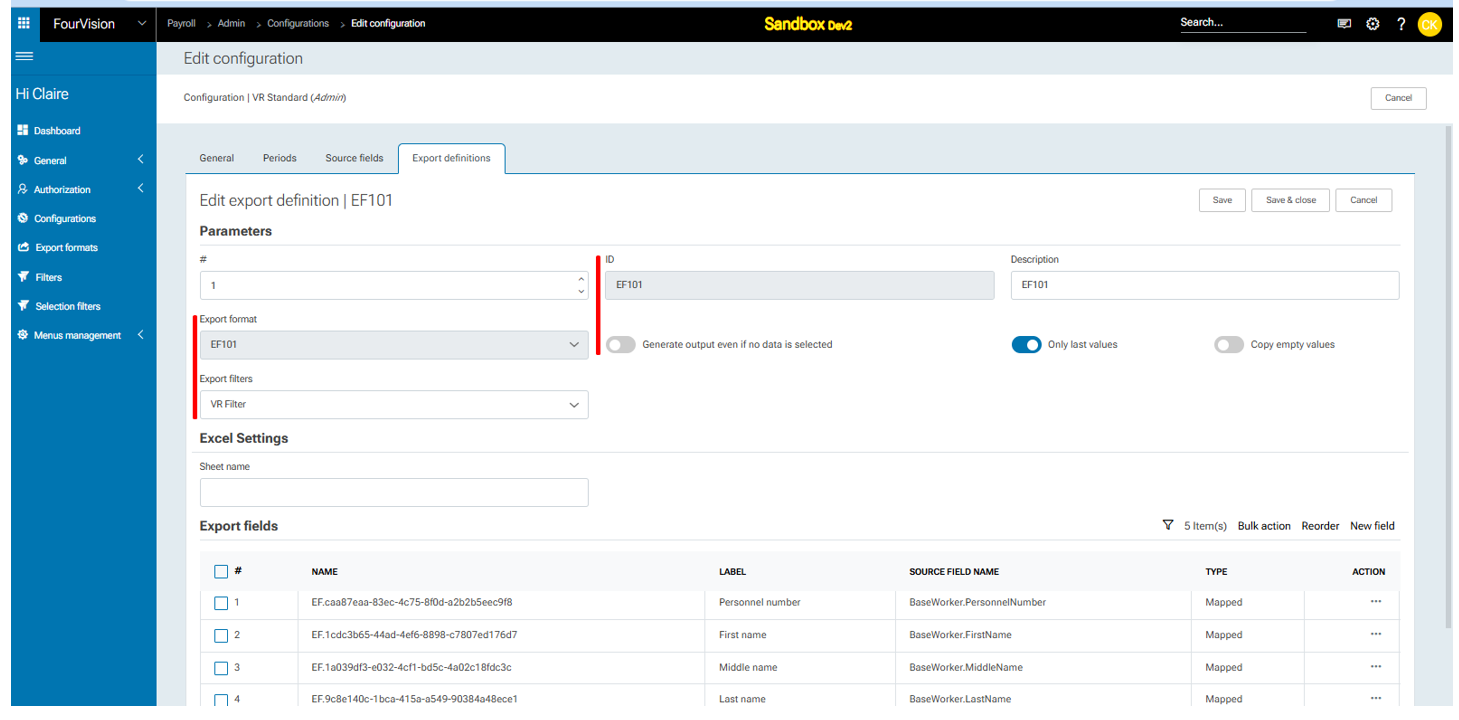This screenshot has width=1459, height=720.
Task: Open the FourVision company dropdown
Action: point(98,23)
